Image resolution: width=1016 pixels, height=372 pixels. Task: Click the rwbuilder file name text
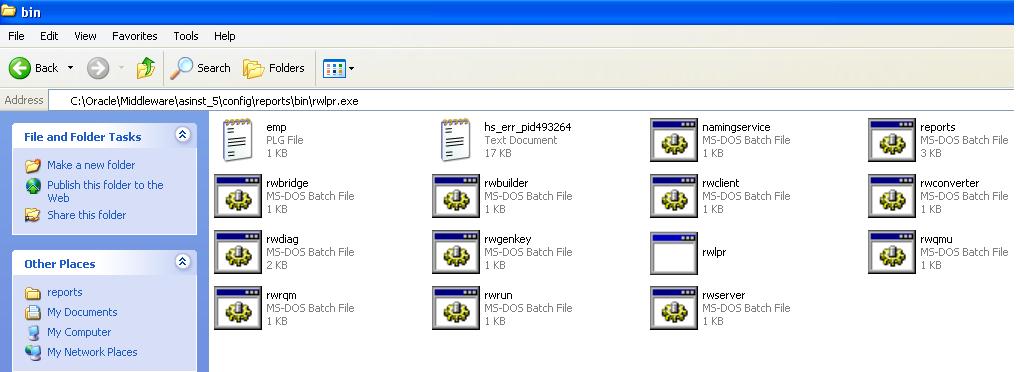pos(506,183)
